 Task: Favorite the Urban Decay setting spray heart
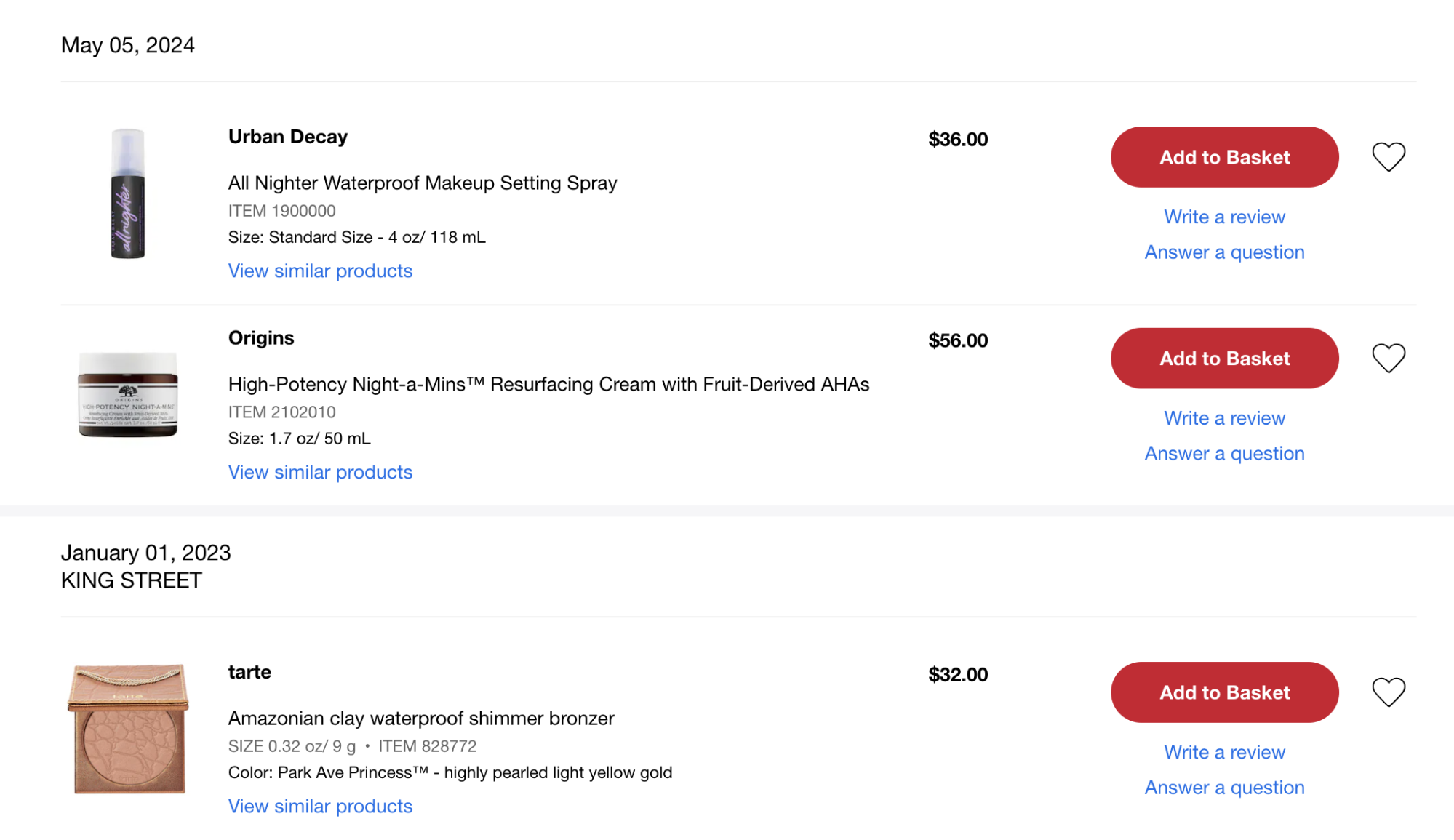click(1388, 157)
